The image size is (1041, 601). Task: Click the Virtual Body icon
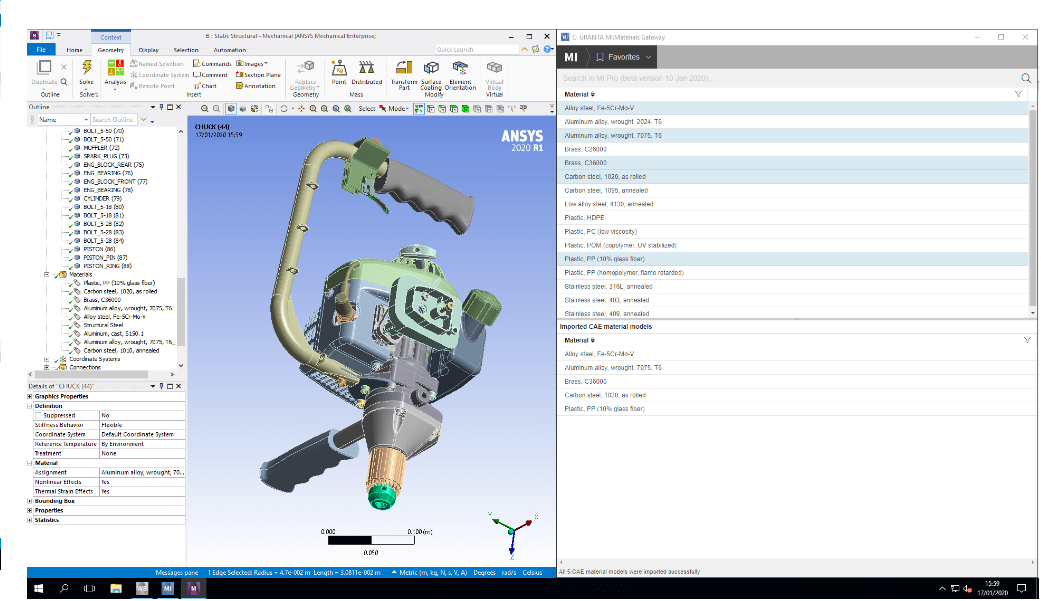pyautogui.click(x=494, y=74)
